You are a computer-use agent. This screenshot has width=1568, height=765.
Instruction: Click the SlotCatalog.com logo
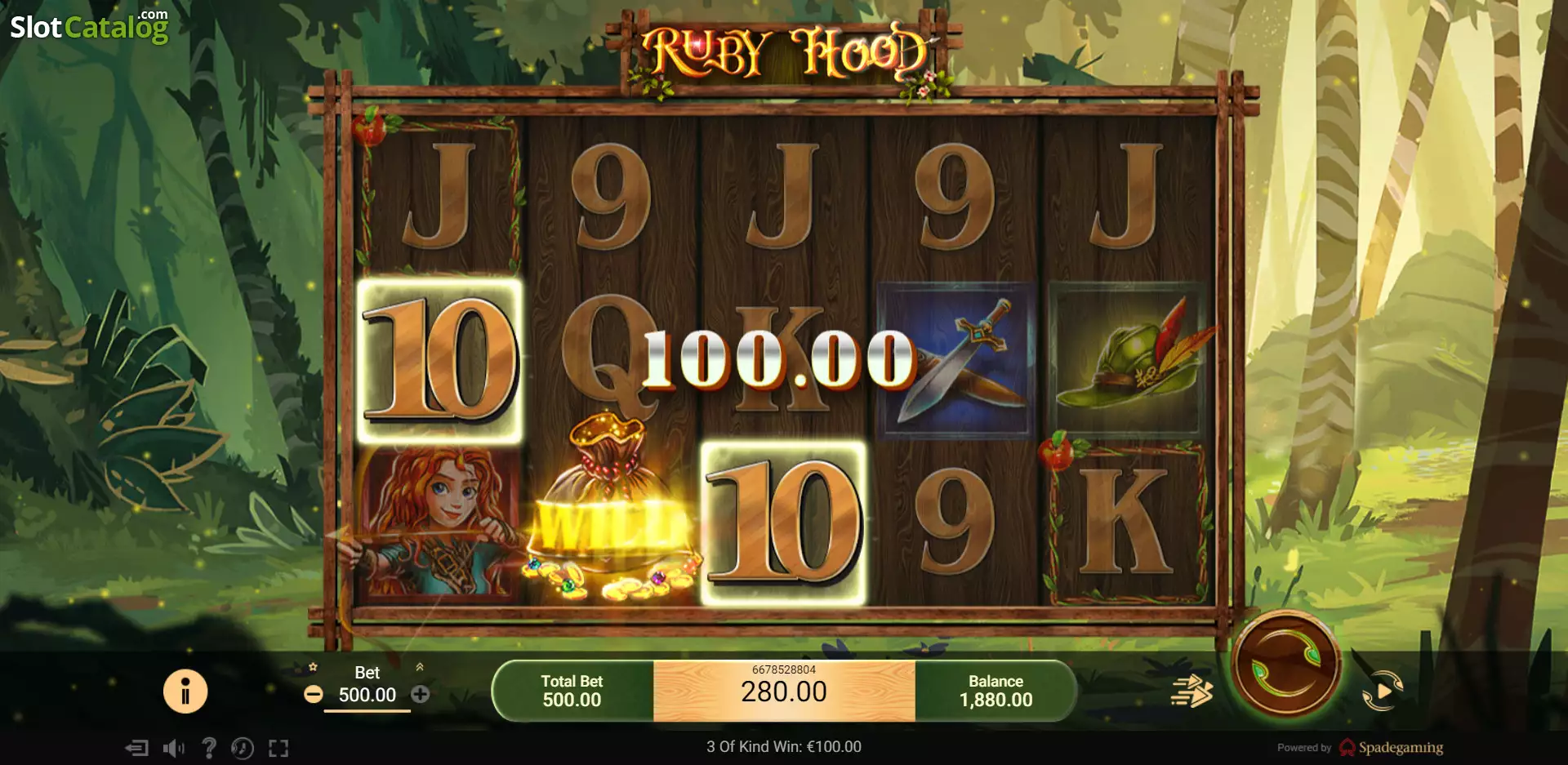pos(89,26)
